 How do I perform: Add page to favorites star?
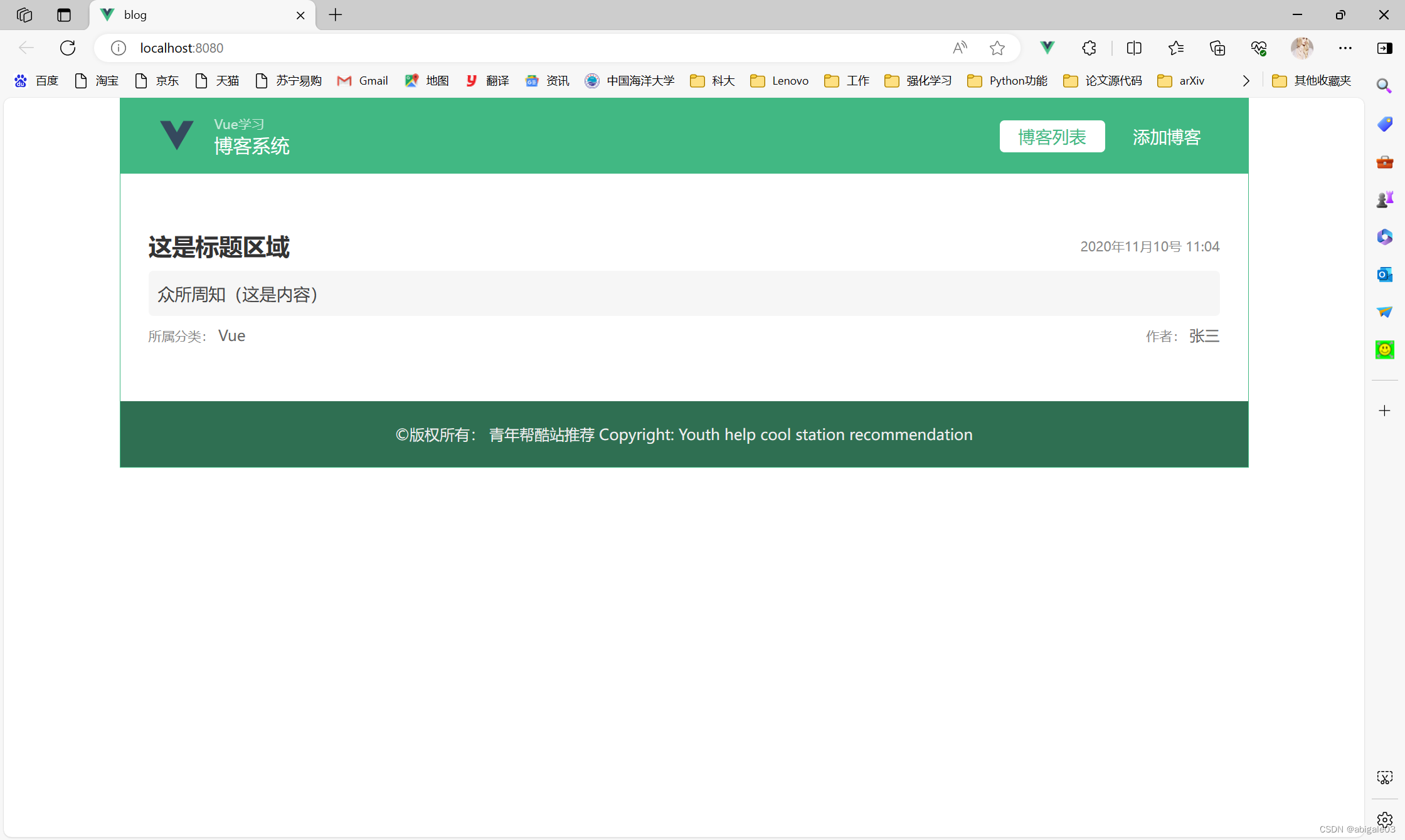(997, 48)
